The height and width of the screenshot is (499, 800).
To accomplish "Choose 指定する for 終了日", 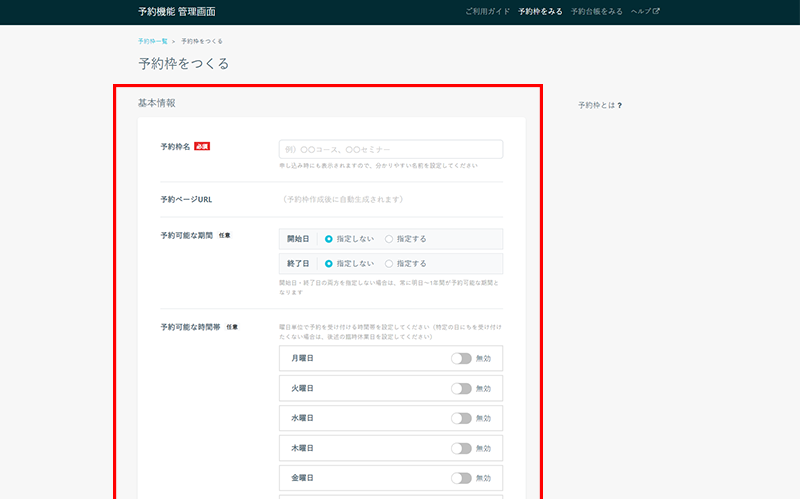I will click(x=389, y=264).
